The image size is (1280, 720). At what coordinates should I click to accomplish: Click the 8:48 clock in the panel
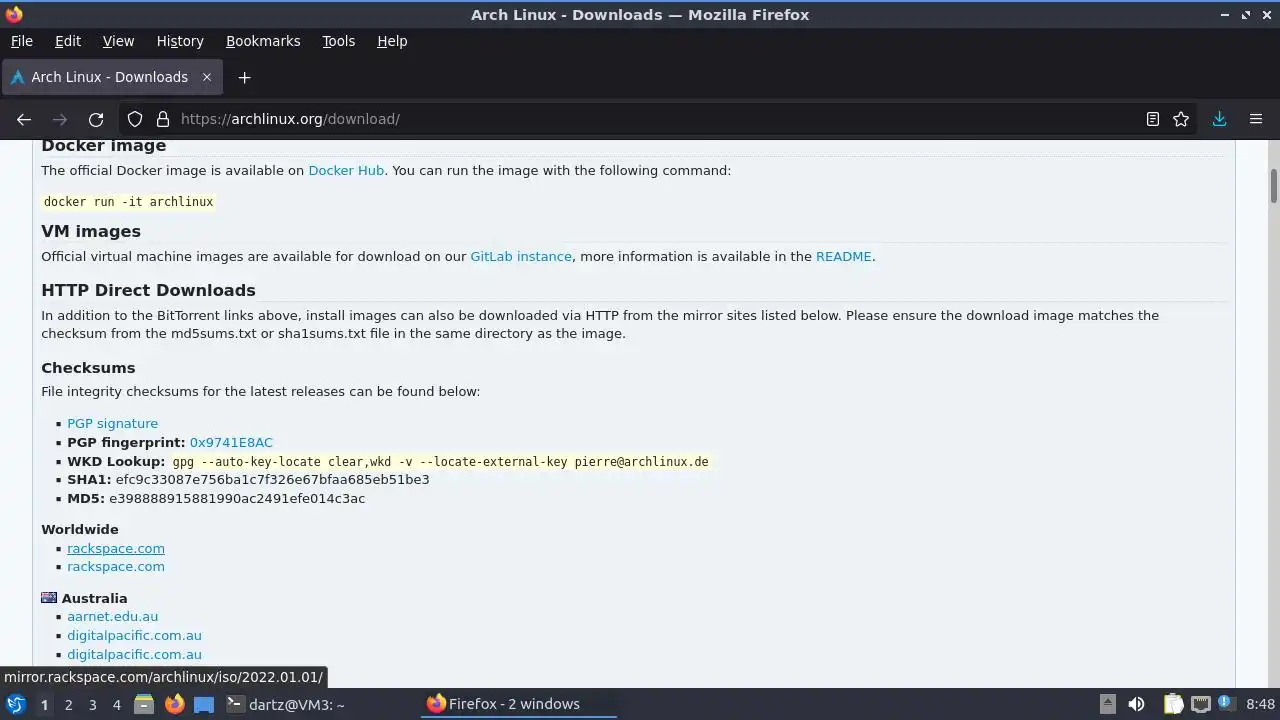click(1260, 704)
